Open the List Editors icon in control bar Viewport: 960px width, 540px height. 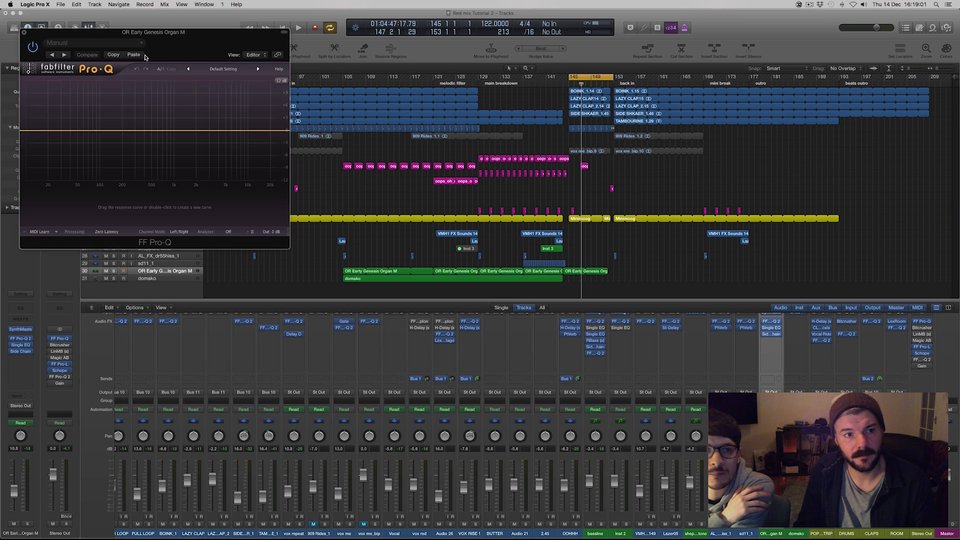pyautogui.click(x=906, y=28)
